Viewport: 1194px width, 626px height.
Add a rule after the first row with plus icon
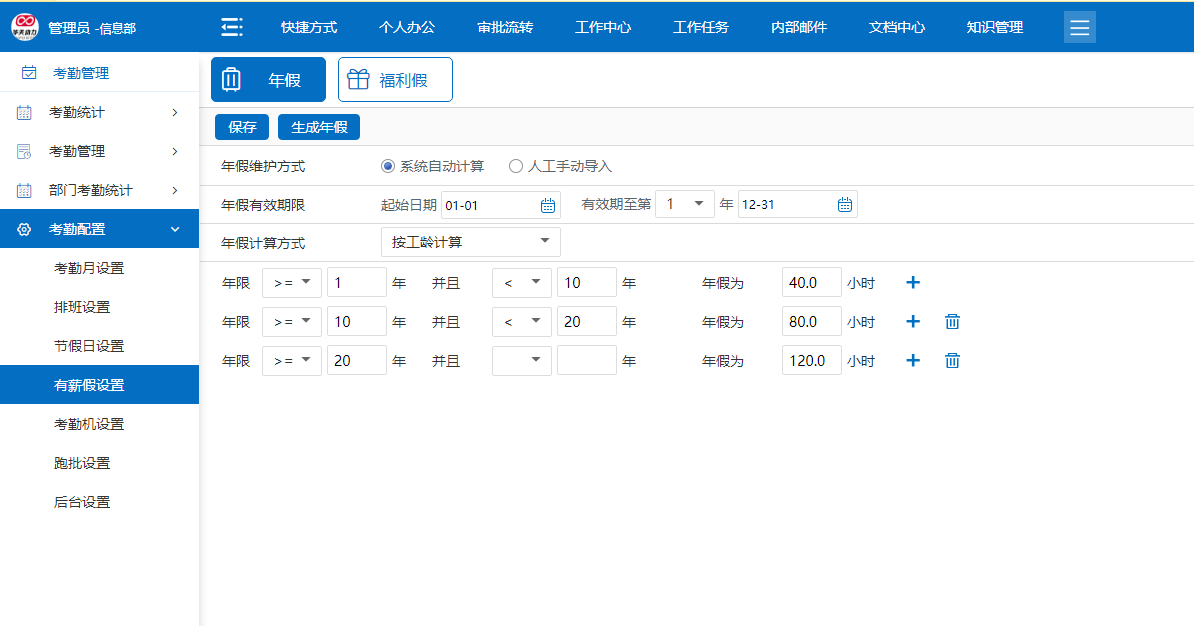[912, 283]
